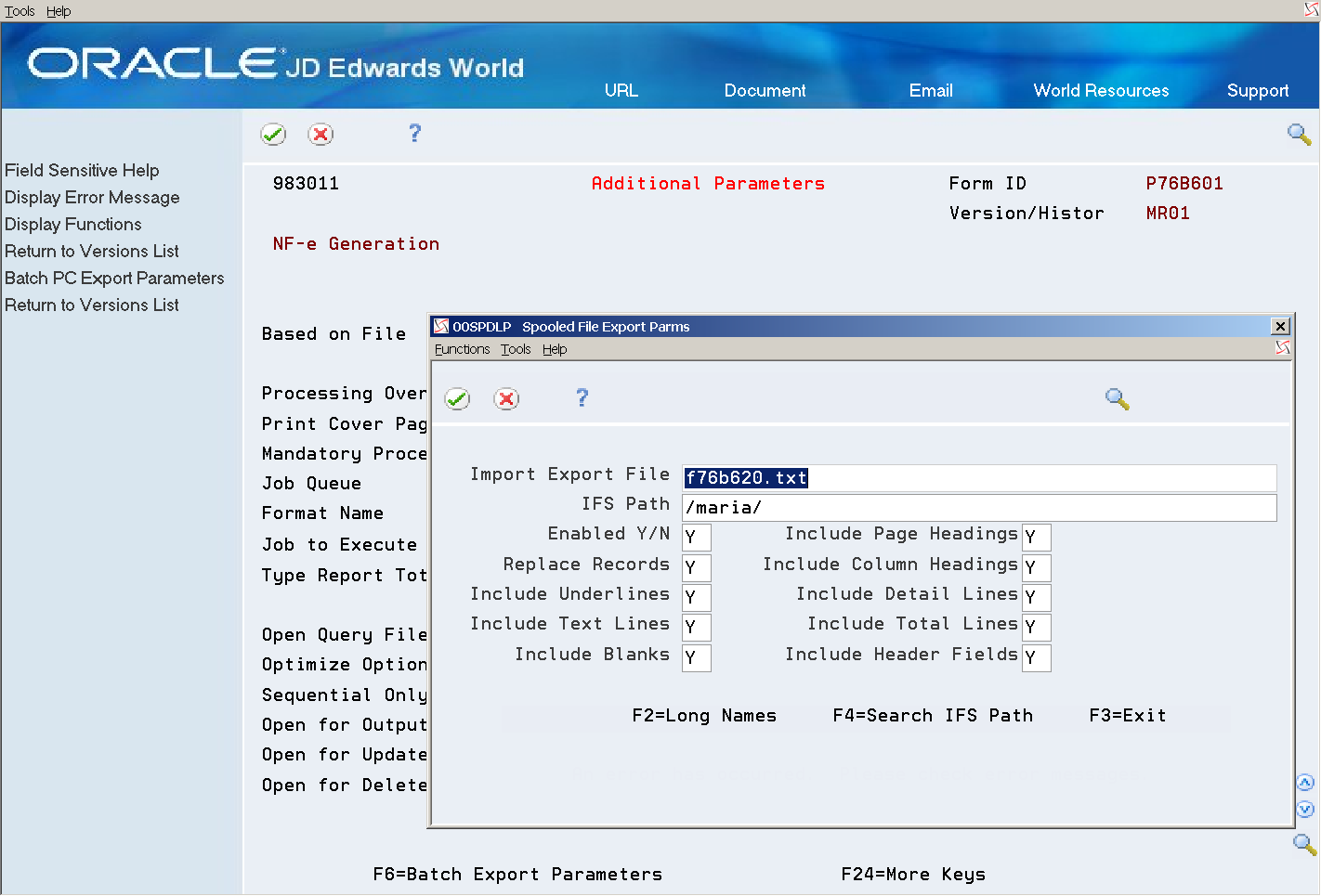This screenshot has width=1321, height=896.
Task: Click the Include Underlines field
Action: [697, 597]
